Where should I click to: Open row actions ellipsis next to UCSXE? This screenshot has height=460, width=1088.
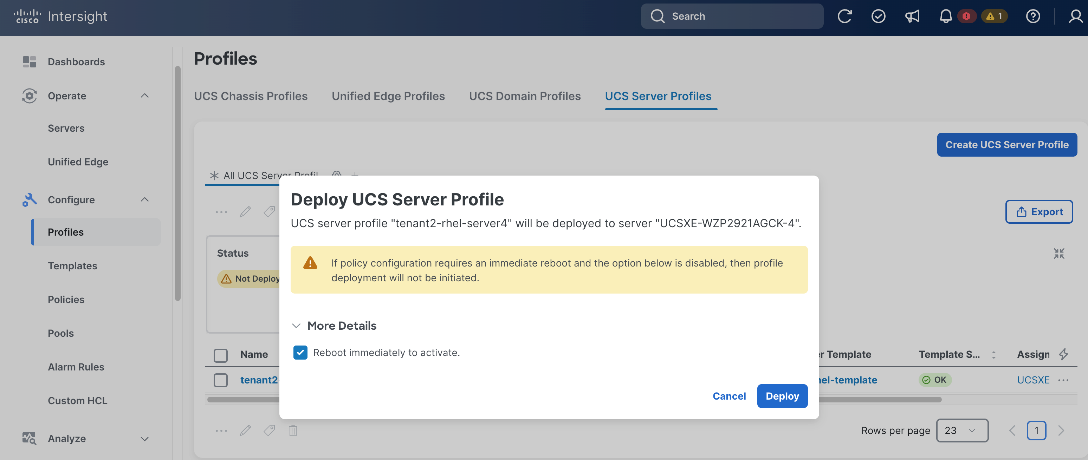click(1063, 380)
